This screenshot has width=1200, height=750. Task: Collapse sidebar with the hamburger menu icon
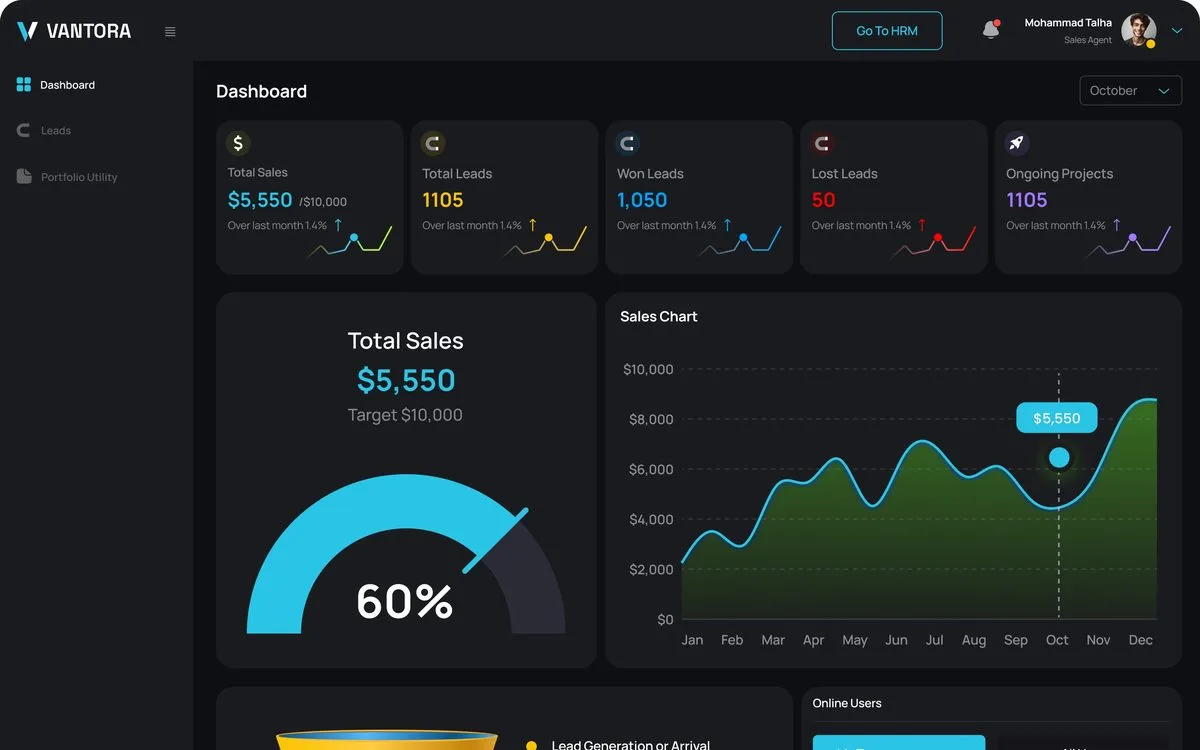click(170, 32)
